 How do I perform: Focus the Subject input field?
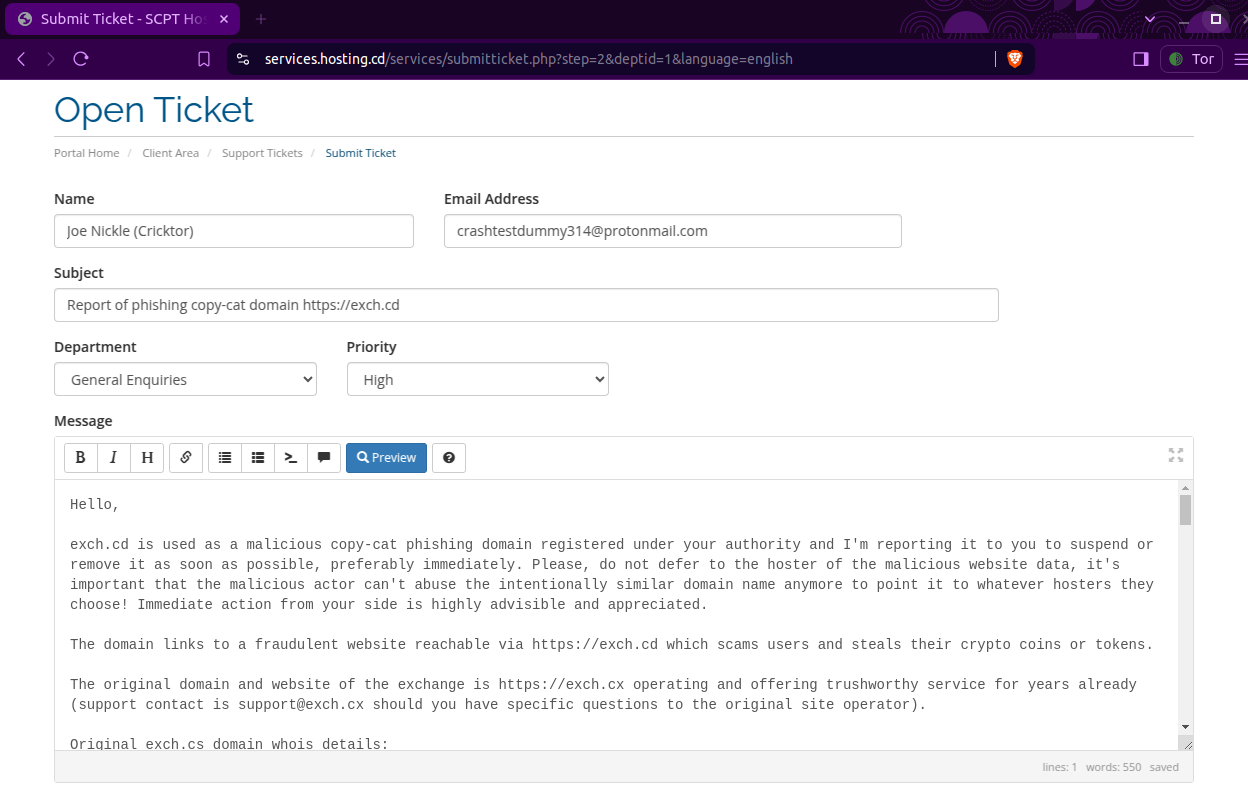tap(526, 305)
